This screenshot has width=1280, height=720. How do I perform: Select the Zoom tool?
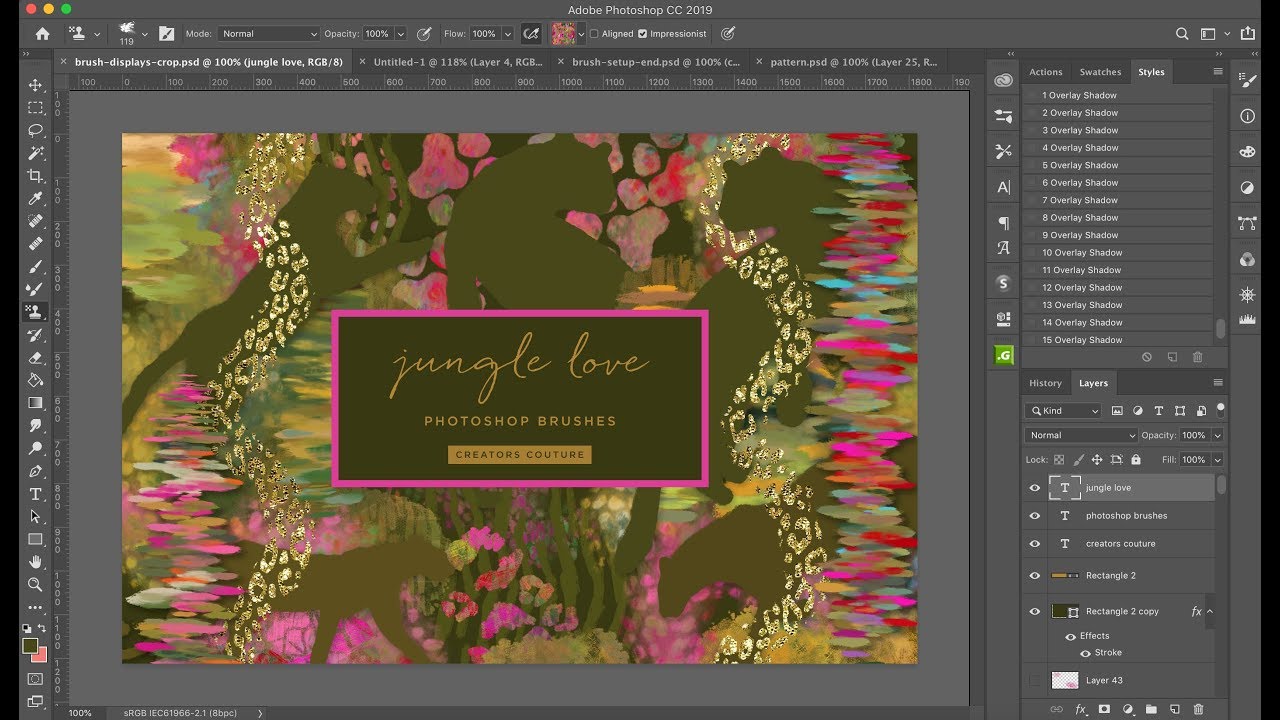(x=36, y=584)
